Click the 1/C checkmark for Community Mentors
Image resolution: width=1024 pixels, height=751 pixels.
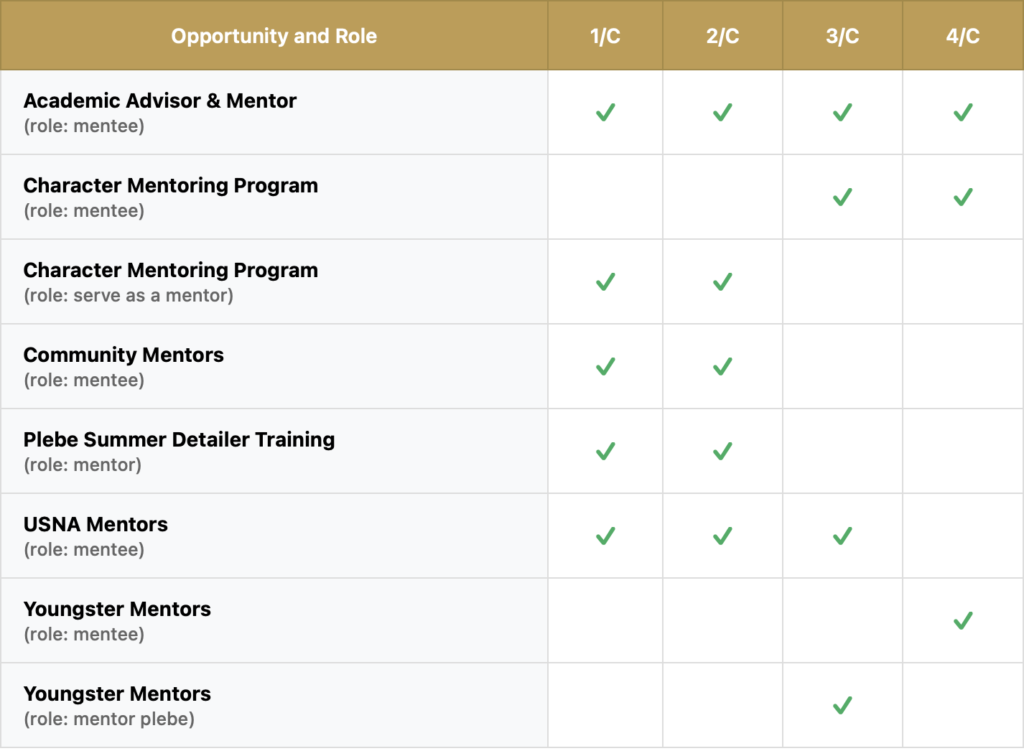coord(605,367)
